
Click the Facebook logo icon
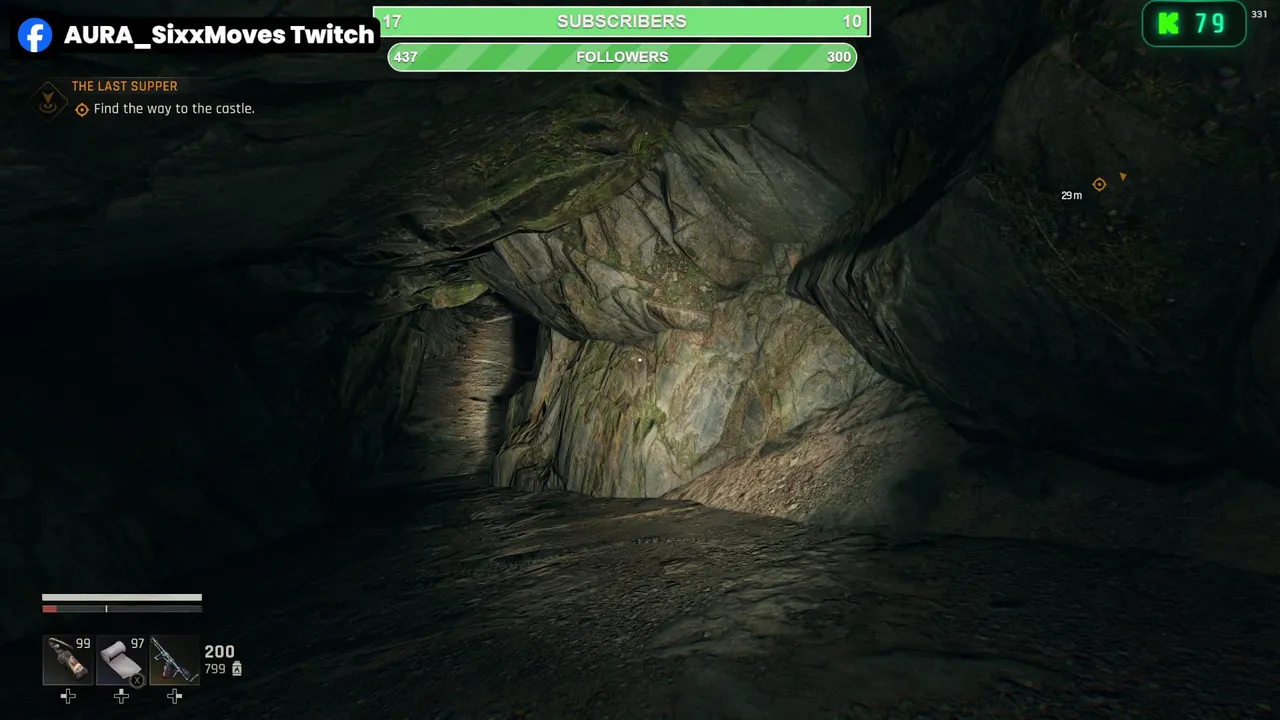click(x=35, y=35)
